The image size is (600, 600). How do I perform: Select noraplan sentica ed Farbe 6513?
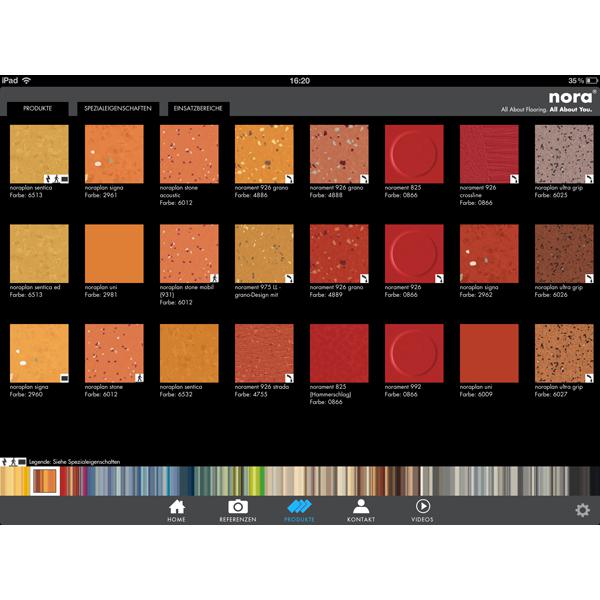39,254
